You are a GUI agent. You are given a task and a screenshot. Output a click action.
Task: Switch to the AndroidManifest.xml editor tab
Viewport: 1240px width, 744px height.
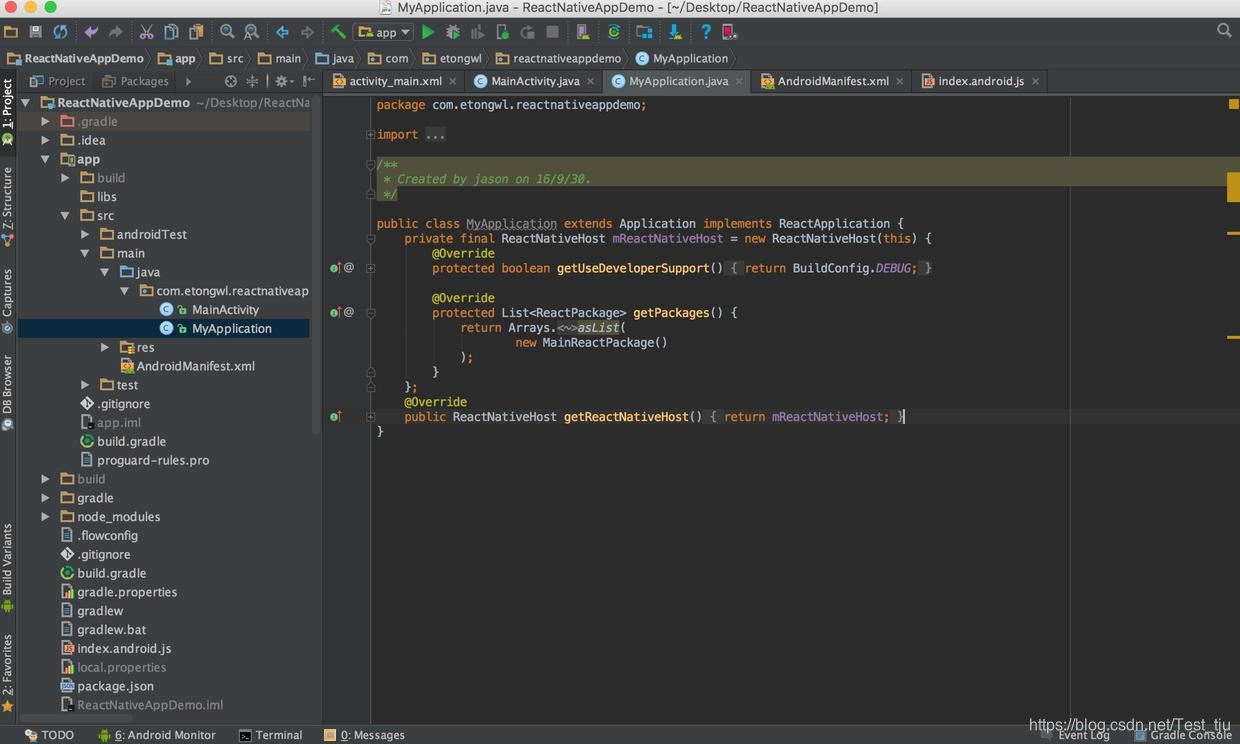point(832,81)
